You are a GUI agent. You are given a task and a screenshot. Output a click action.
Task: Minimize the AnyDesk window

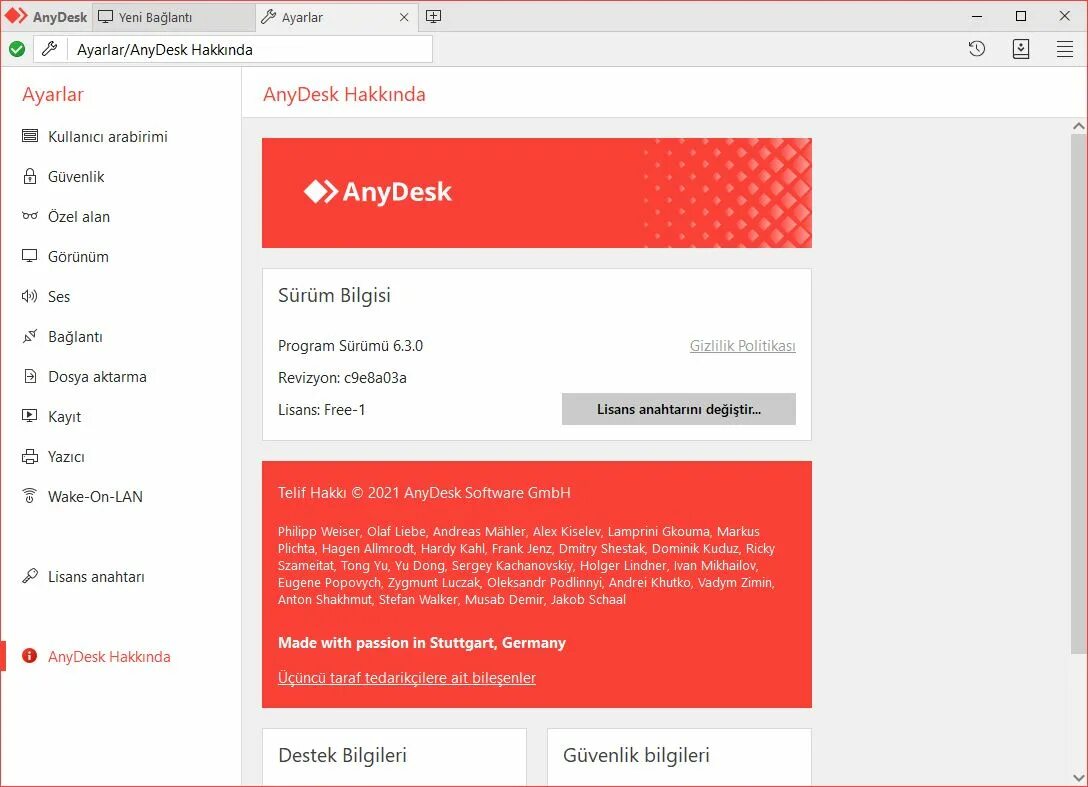tap(977, 17)
